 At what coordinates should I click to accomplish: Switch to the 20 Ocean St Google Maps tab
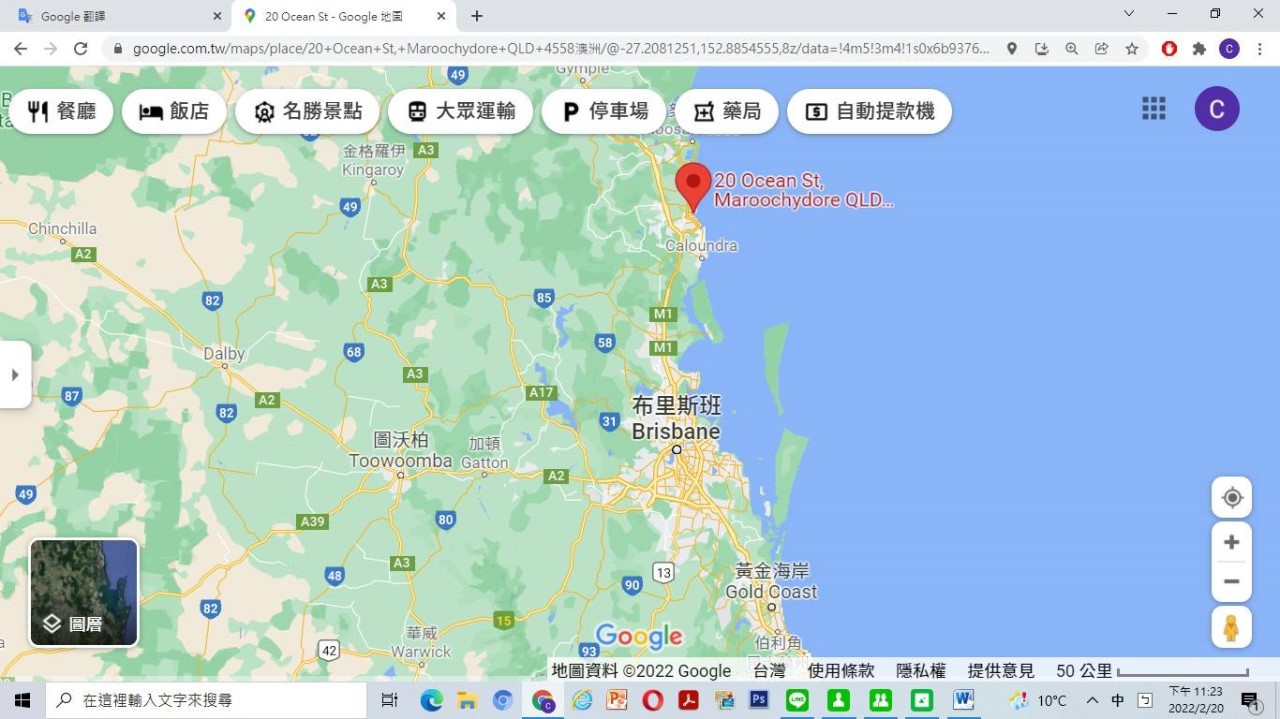click(343, 16)
